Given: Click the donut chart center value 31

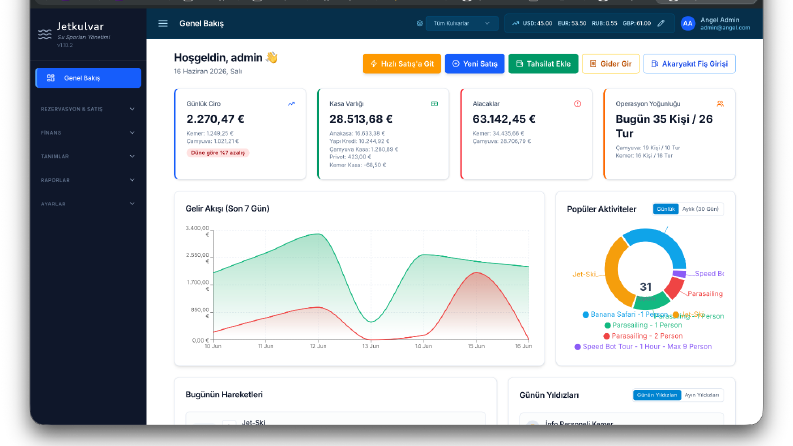Looking at the screenshot, I should click(646, 287).
